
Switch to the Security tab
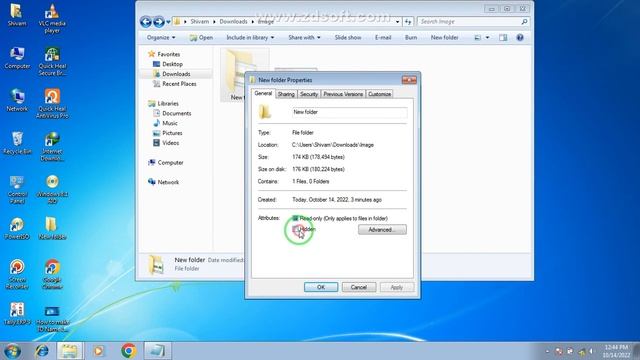tap(309, 94)
